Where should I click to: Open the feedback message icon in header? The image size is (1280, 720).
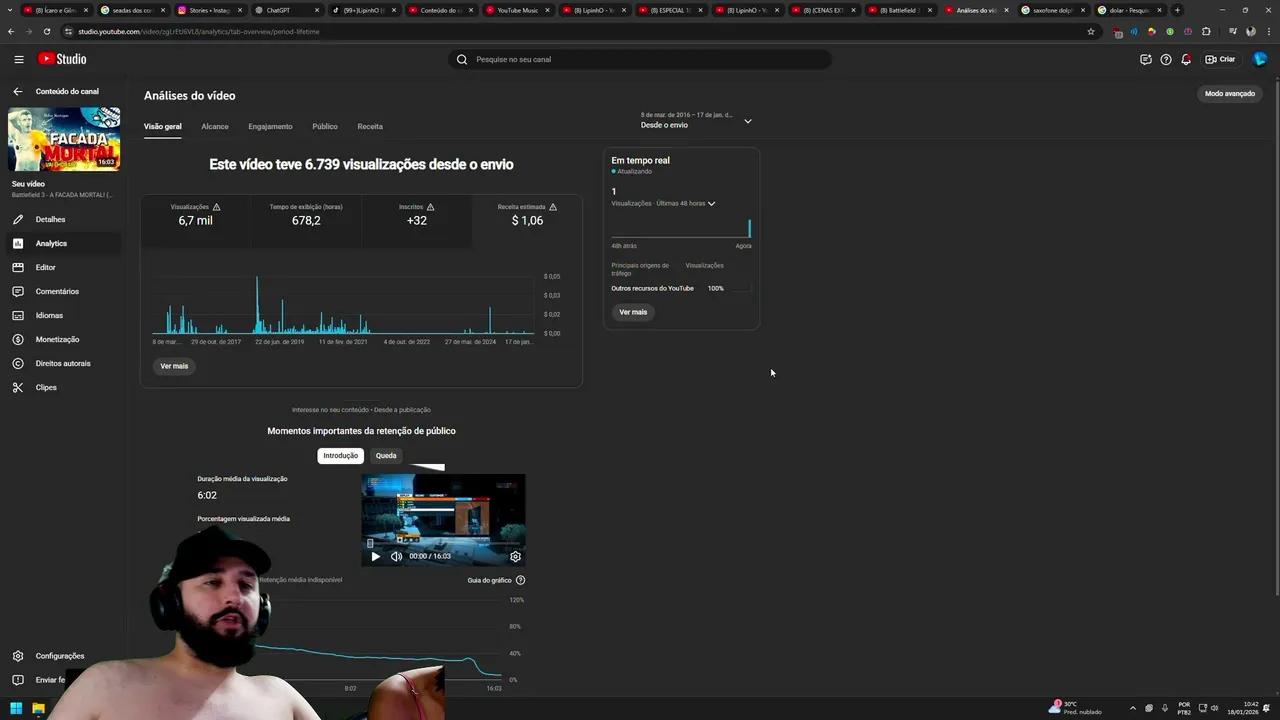[1146, 59]
